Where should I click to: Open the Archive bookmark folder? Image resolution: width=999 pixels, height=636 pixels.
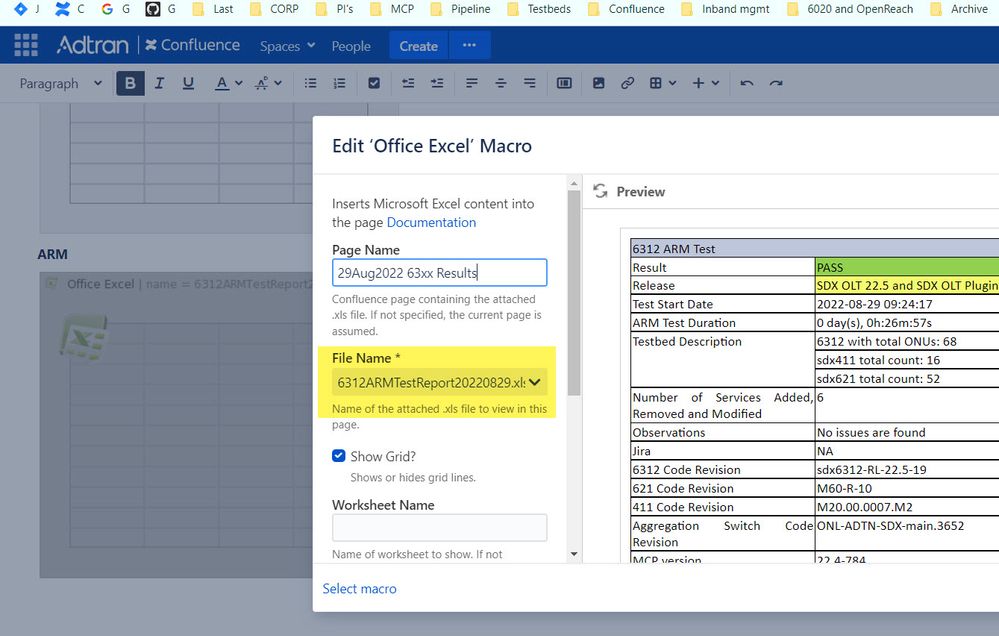pos(959,9)
